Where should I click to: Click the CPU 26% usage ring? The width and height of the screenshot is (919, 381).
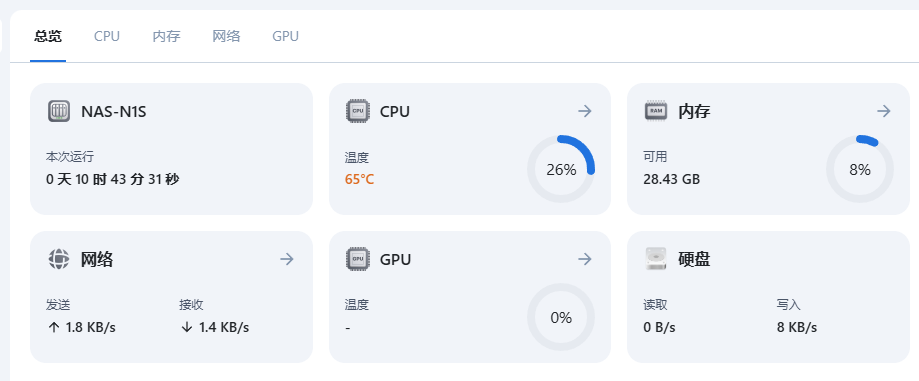click(x=561, y=169)
